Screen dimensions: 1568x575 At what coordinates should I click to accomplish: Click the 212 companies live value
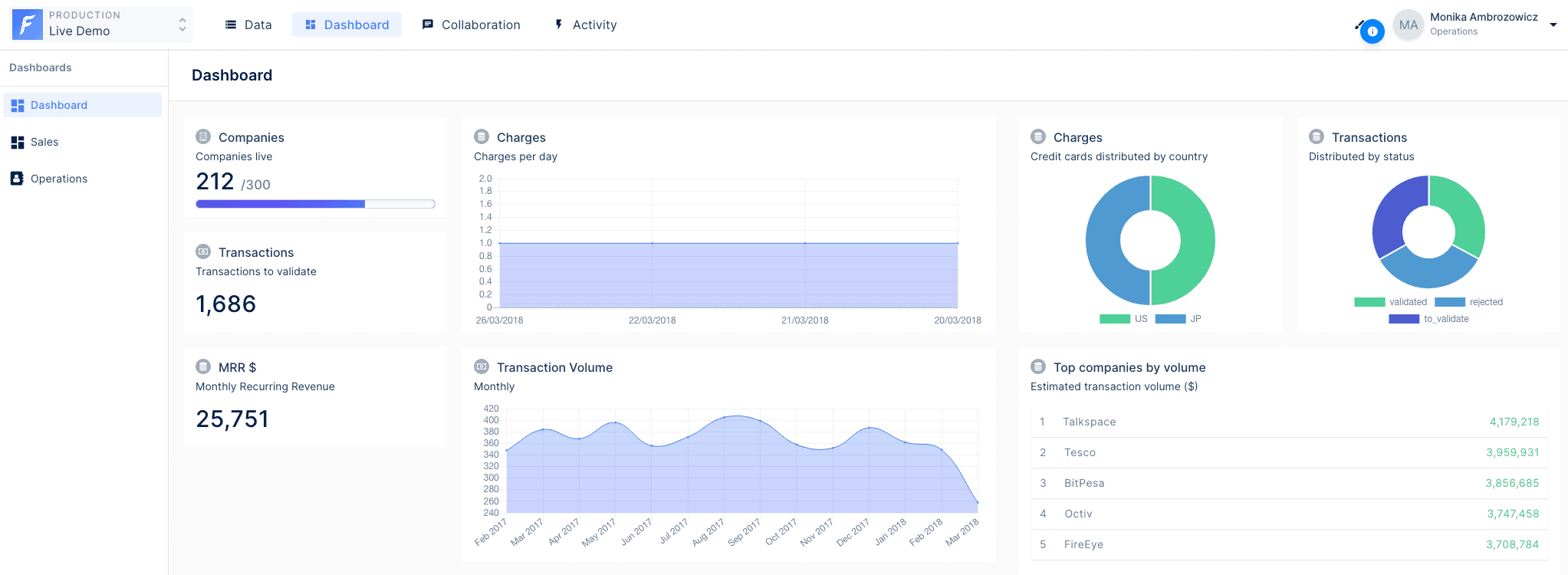[215, 182]
